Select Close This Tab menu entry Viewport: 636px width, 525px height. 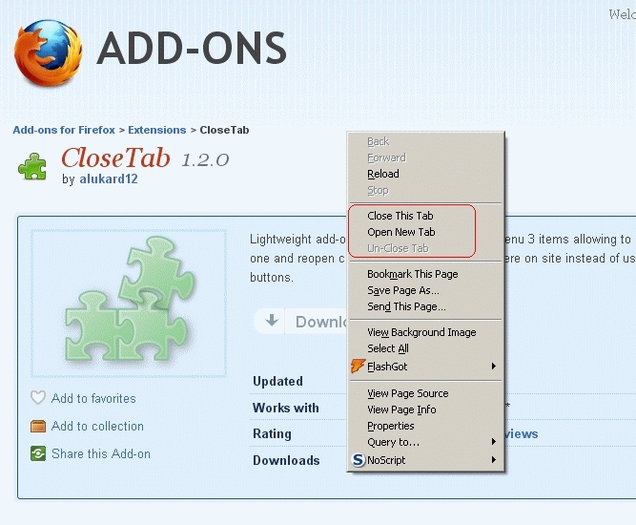click(x=425, y=216)
